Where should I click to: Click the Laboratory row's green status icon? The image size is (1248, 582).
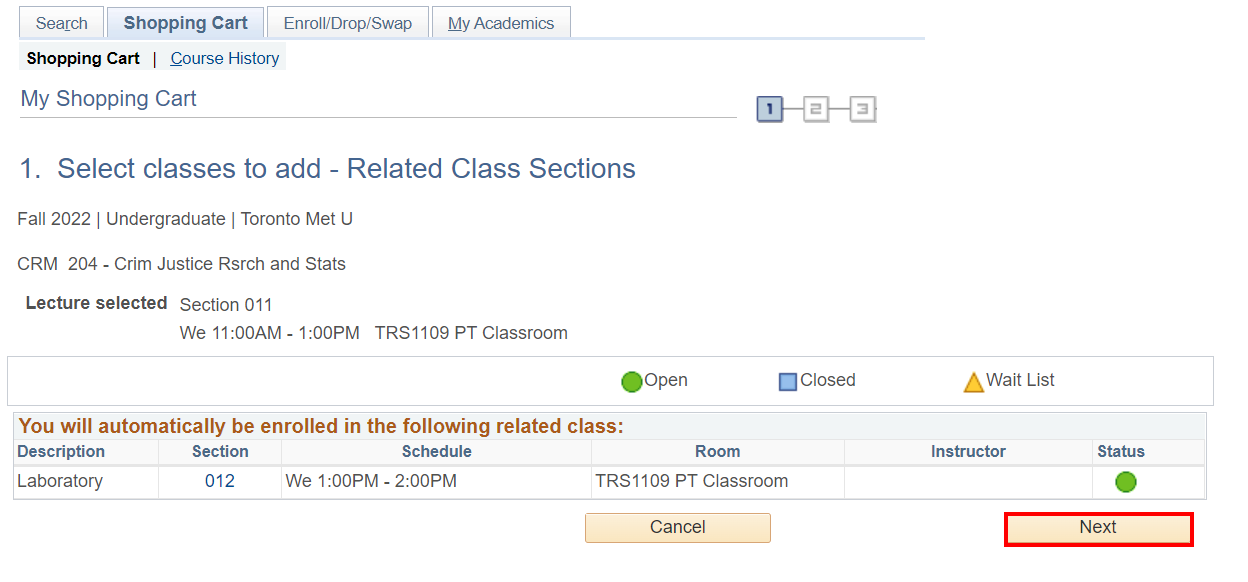click(x=1126, y=482)
